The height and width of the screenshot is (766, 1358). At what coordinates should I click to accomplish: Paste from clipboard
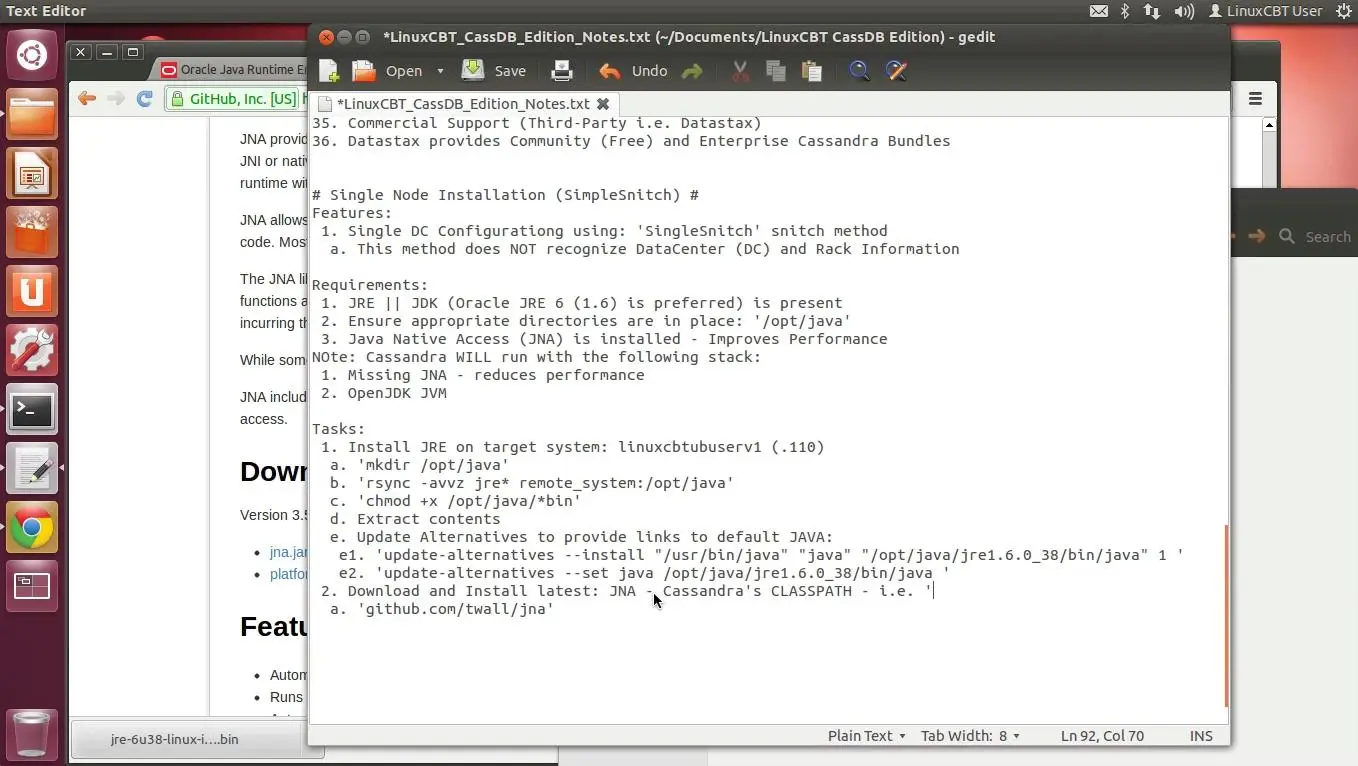[x=812, y=71]
